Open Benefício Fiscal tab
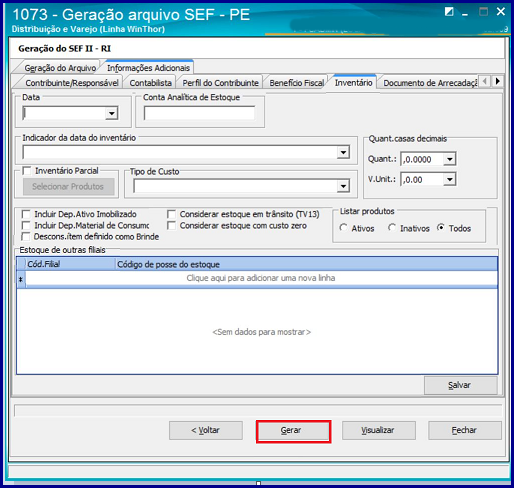 pos(297,83)
